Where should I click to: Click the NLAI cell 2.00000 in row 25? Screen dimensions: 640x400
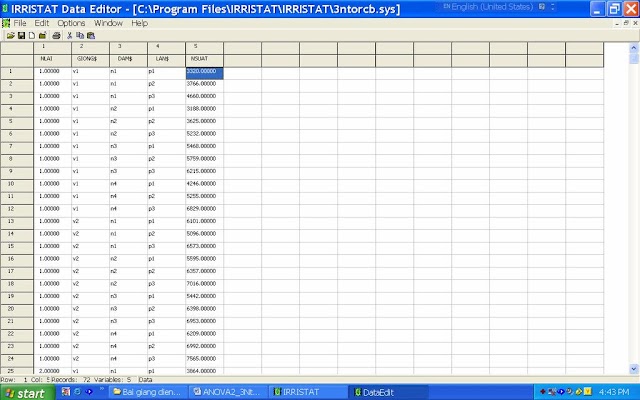[x=52, y=371]
